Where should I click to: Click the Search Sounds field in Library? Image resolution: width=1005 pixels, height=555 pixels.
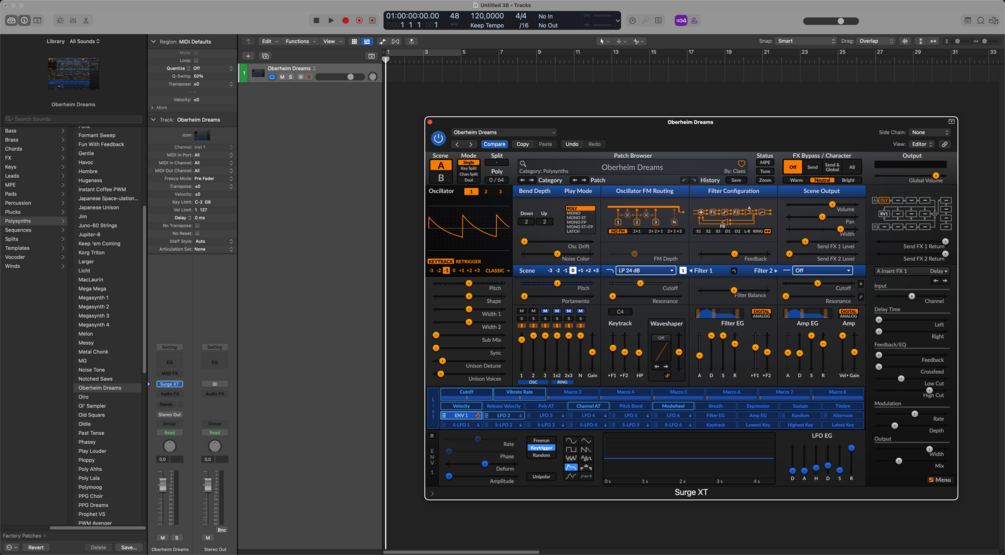pyautogui.click(x=72, y=119)
